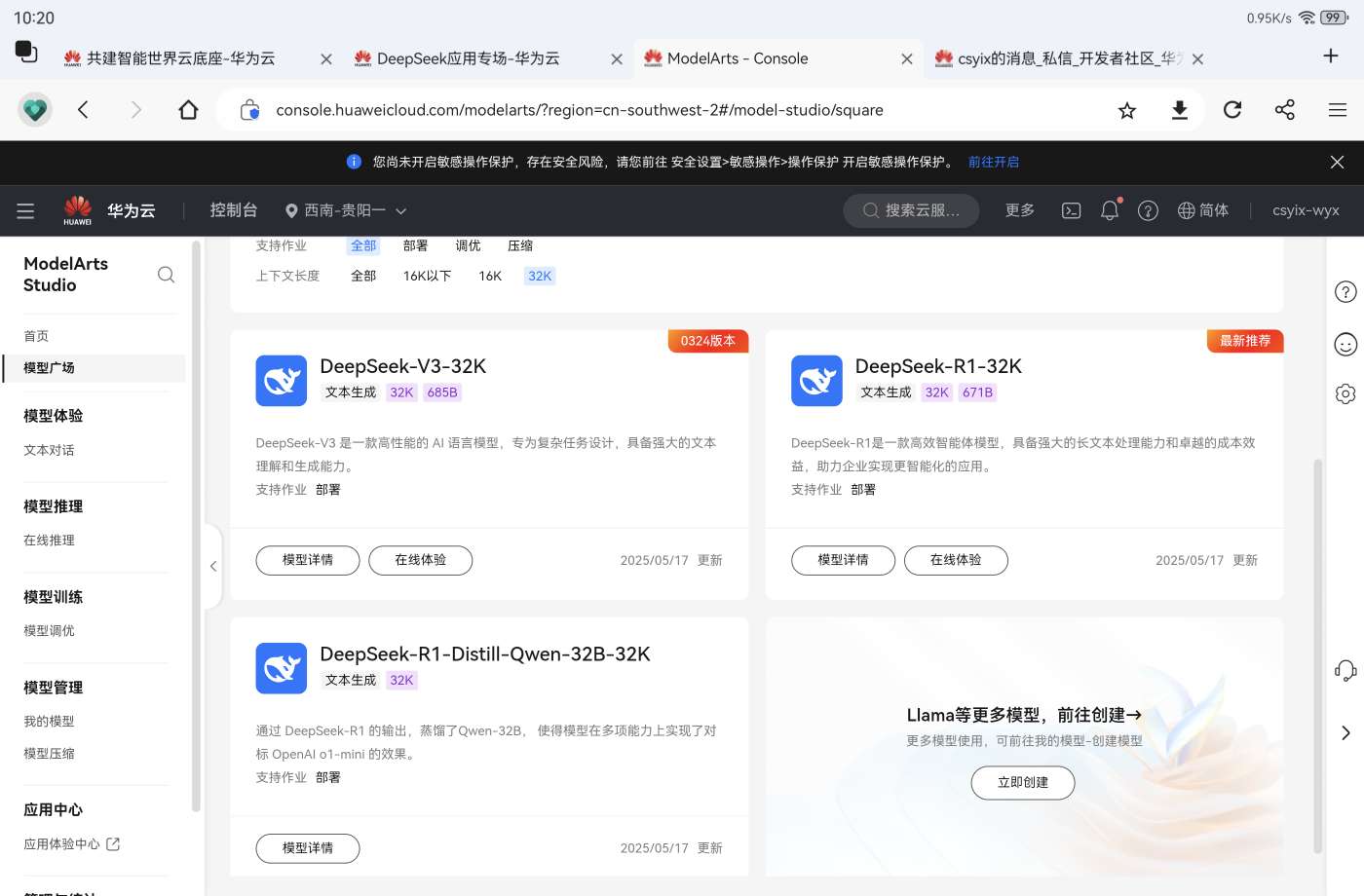Start 在线体验 for DeepSeek-R1-32K
This screenshot has width=1364, height=896.
pyautogui.click(x=956, y=560)
